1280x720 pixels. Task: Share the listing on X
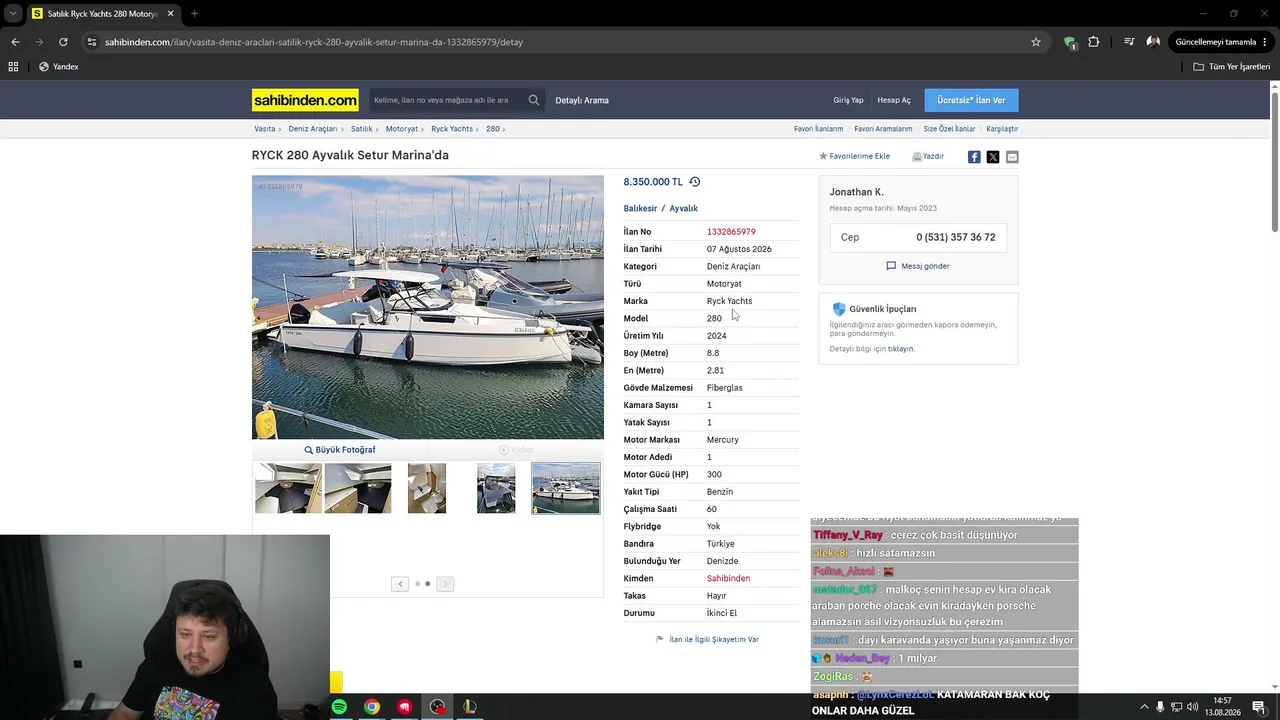coord(993,157)
